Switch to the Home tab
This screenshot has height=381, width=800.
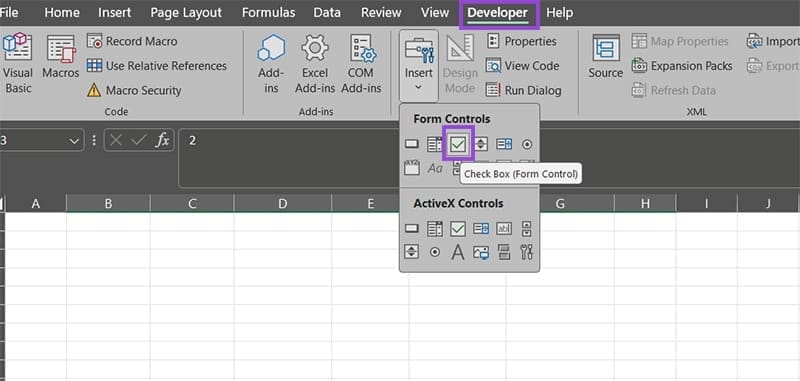click(x=62, y=13)
